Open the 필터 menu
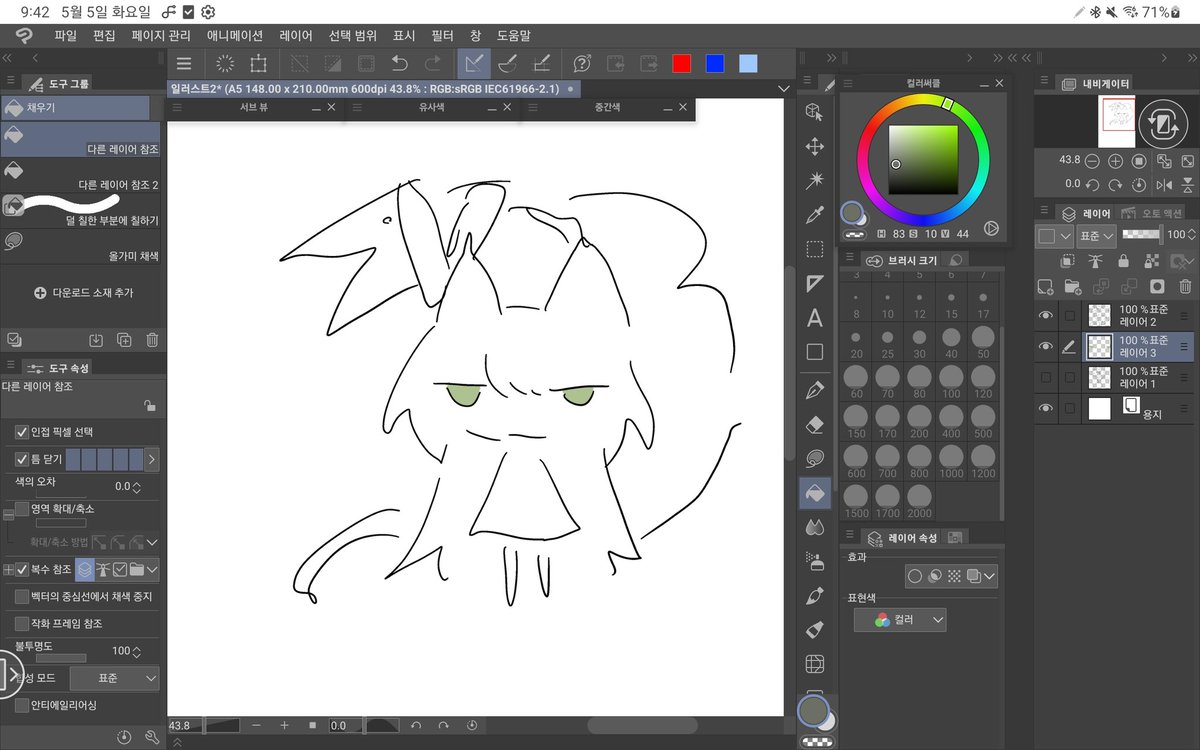The image size is (1200, 750). point(442,36)
